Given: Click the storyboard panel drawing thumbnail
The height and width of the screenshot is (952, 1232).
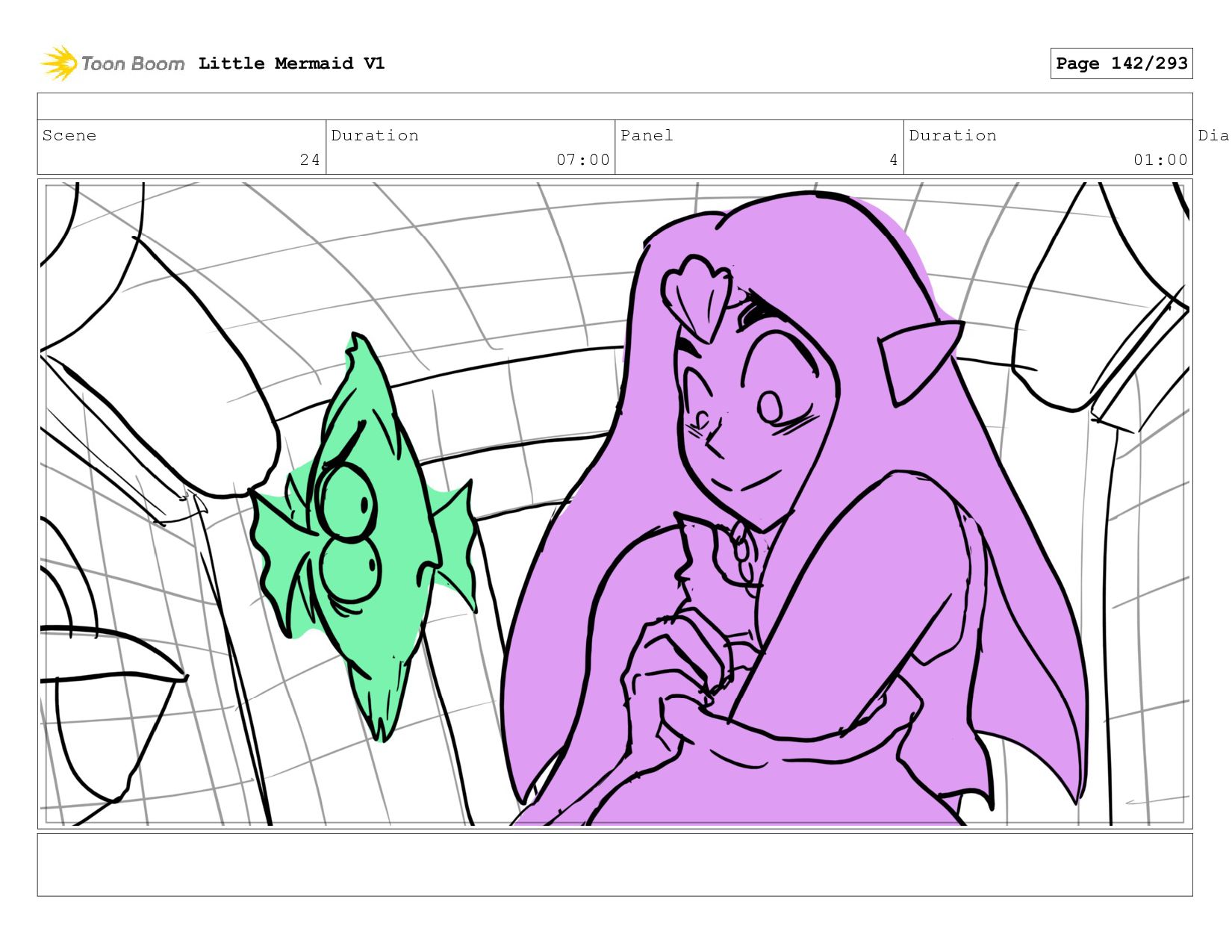Looking at the screenshot, I should point(615,504).
